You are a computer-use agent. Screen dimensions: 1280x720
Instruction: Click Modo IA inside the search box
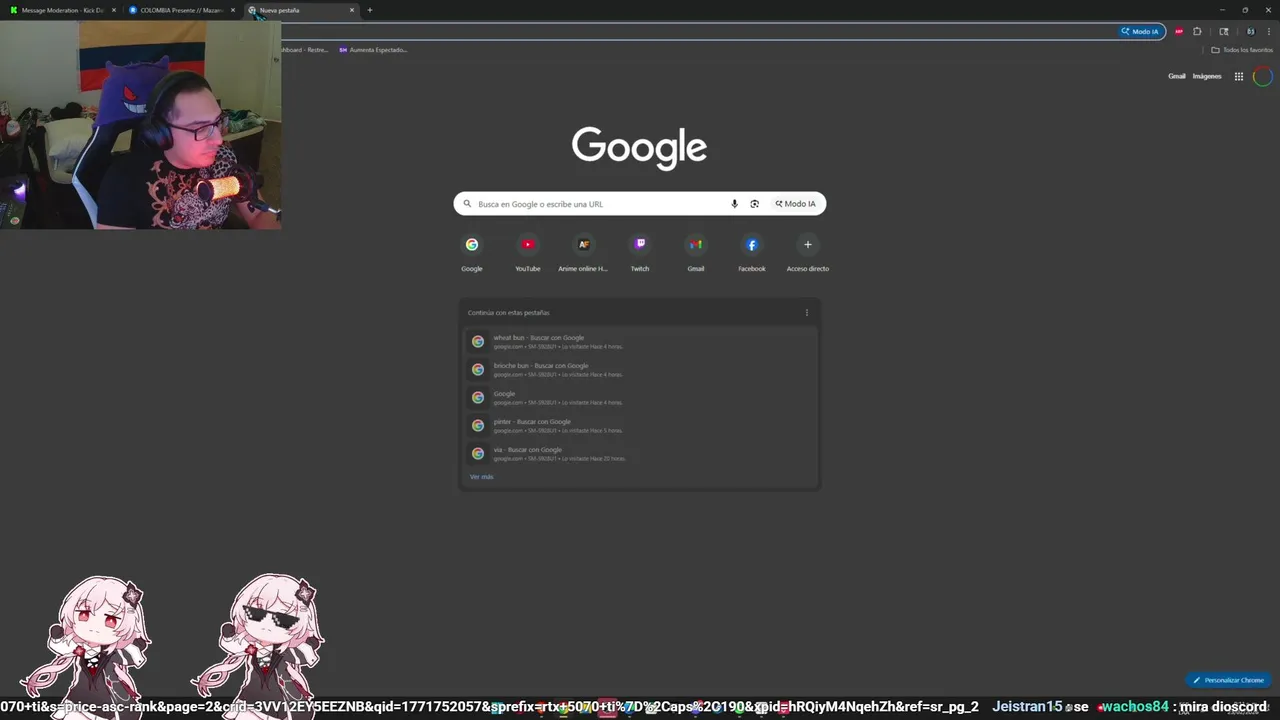coord(795,204)
